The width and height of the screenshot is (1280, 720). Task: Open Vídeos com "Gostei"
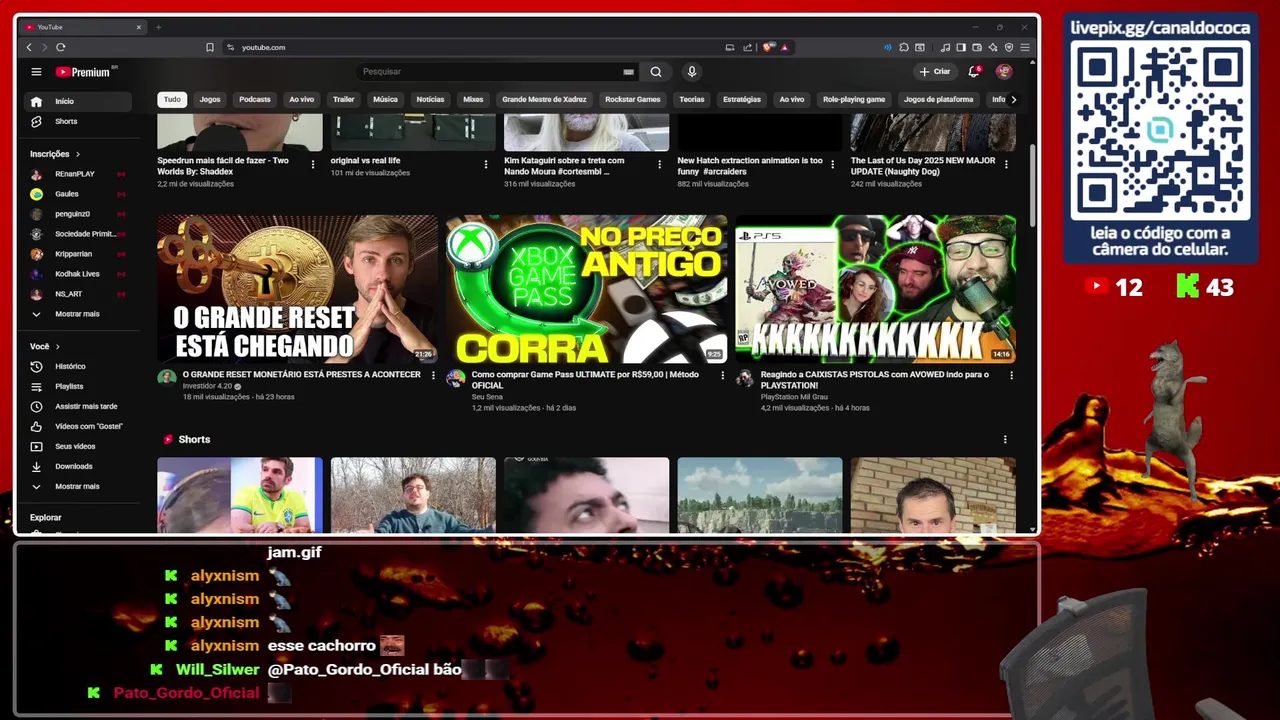pos(77,426)
